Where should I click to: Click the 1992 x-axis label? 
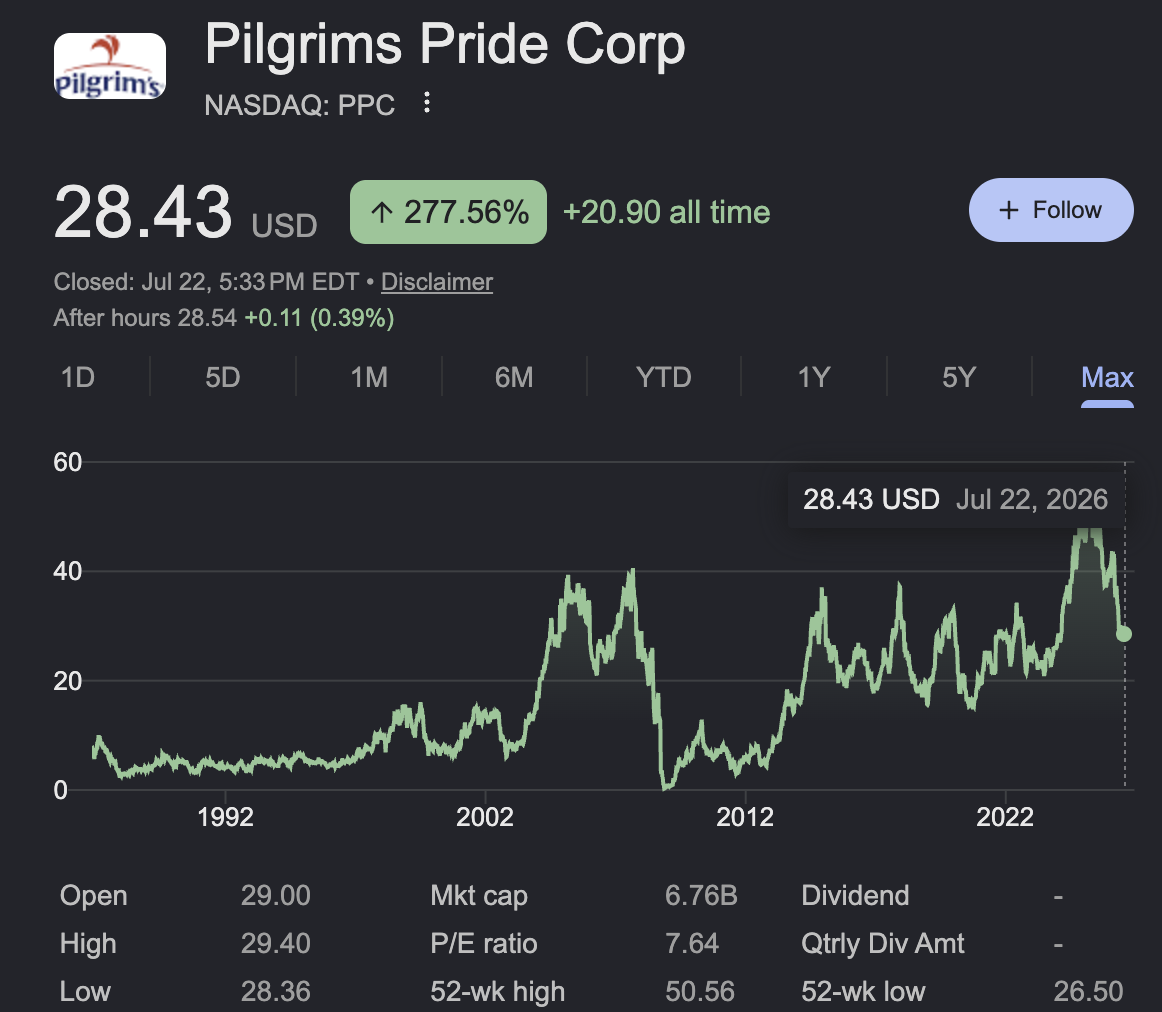(x=225, y=816)
